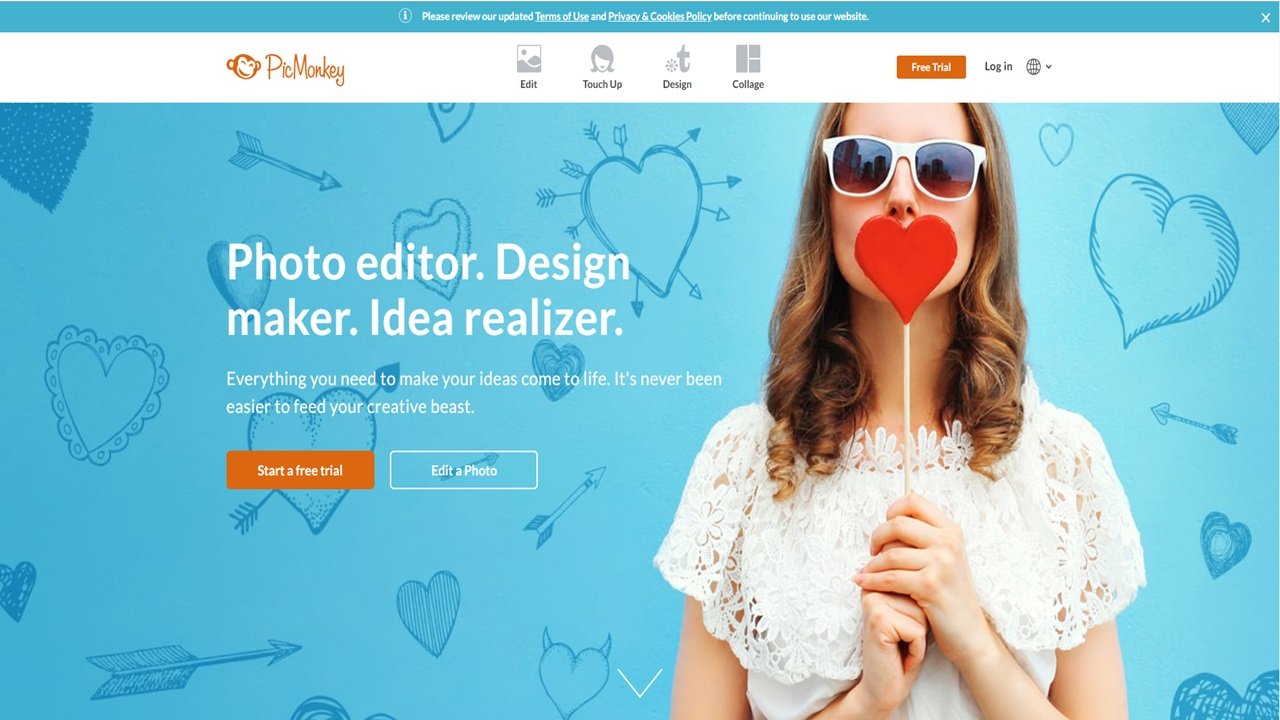
Task: Click the Edit a Photo outlined button
Action: point(464,470)
